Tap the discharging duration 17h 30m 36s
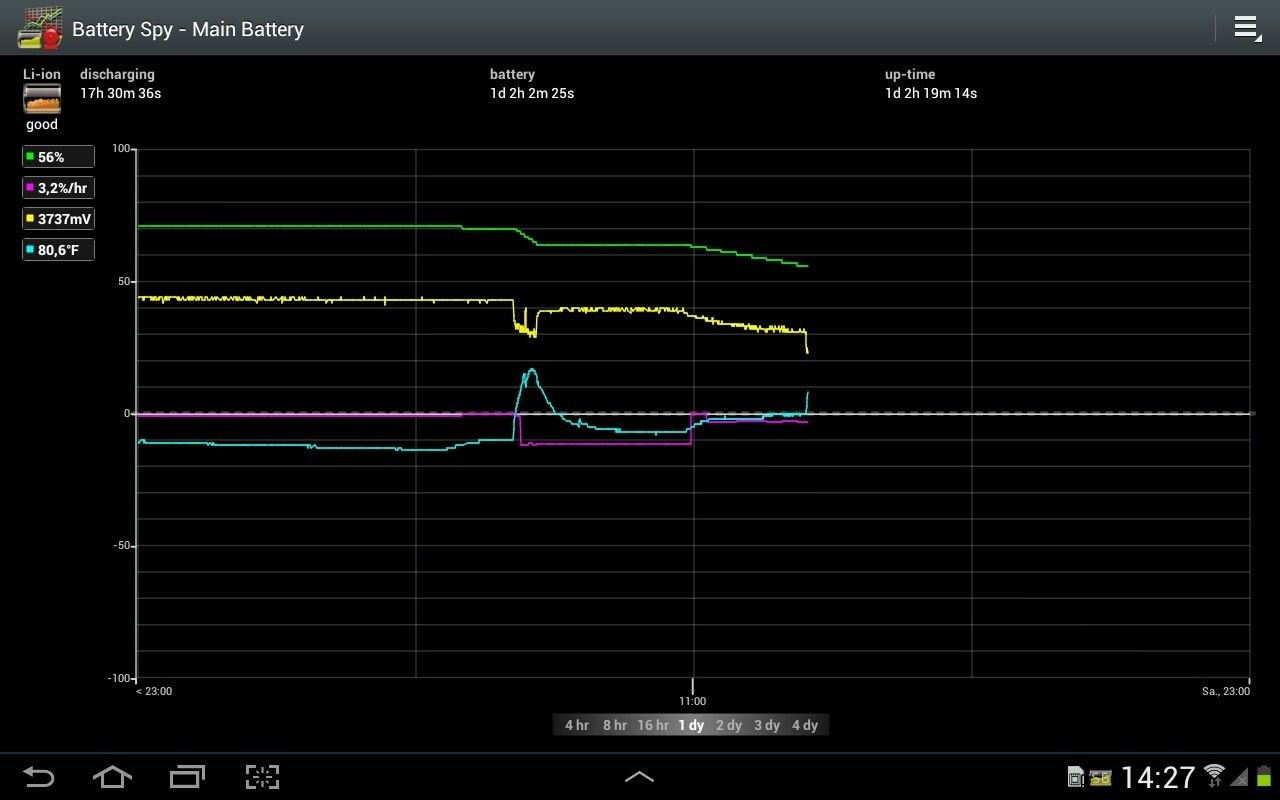The width and height of the screenshot is (1280, 800). click(x=120, y=93)
